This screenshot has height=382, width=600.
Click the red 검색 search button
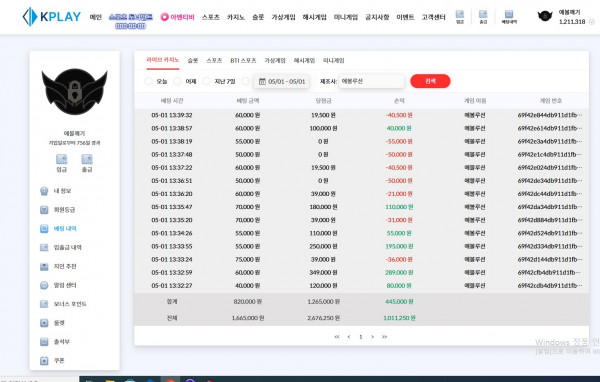[x=430, y=81]
